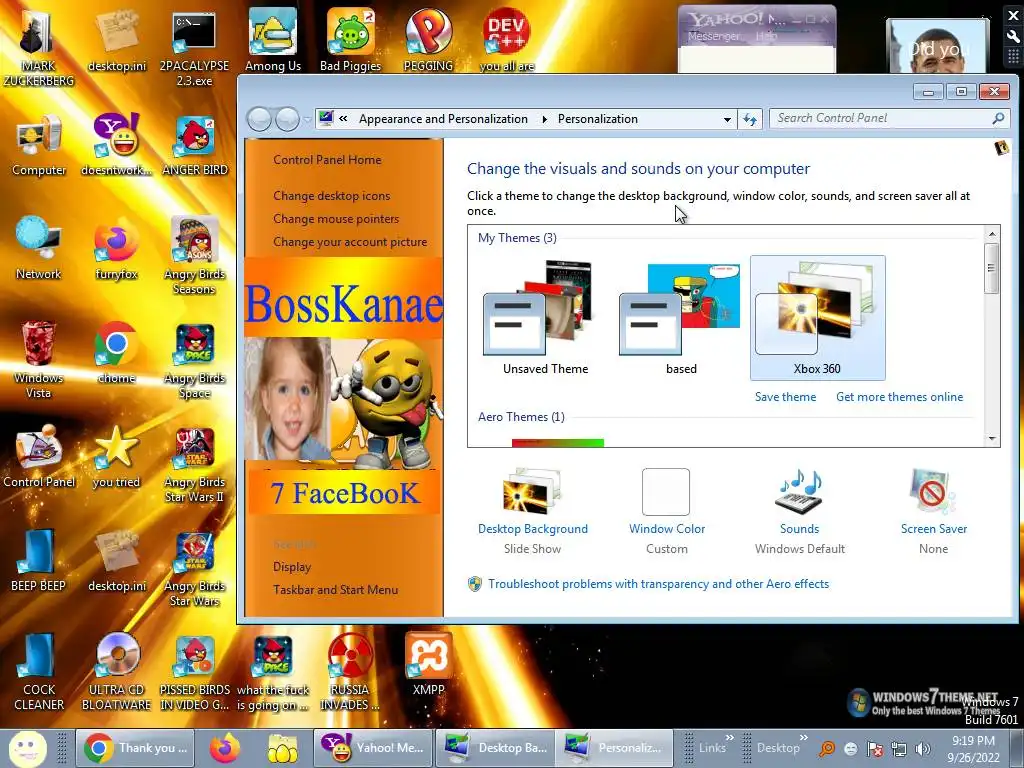Select the XMPP desktop shortcut
Screen dimensions: 1024x768
428,665
